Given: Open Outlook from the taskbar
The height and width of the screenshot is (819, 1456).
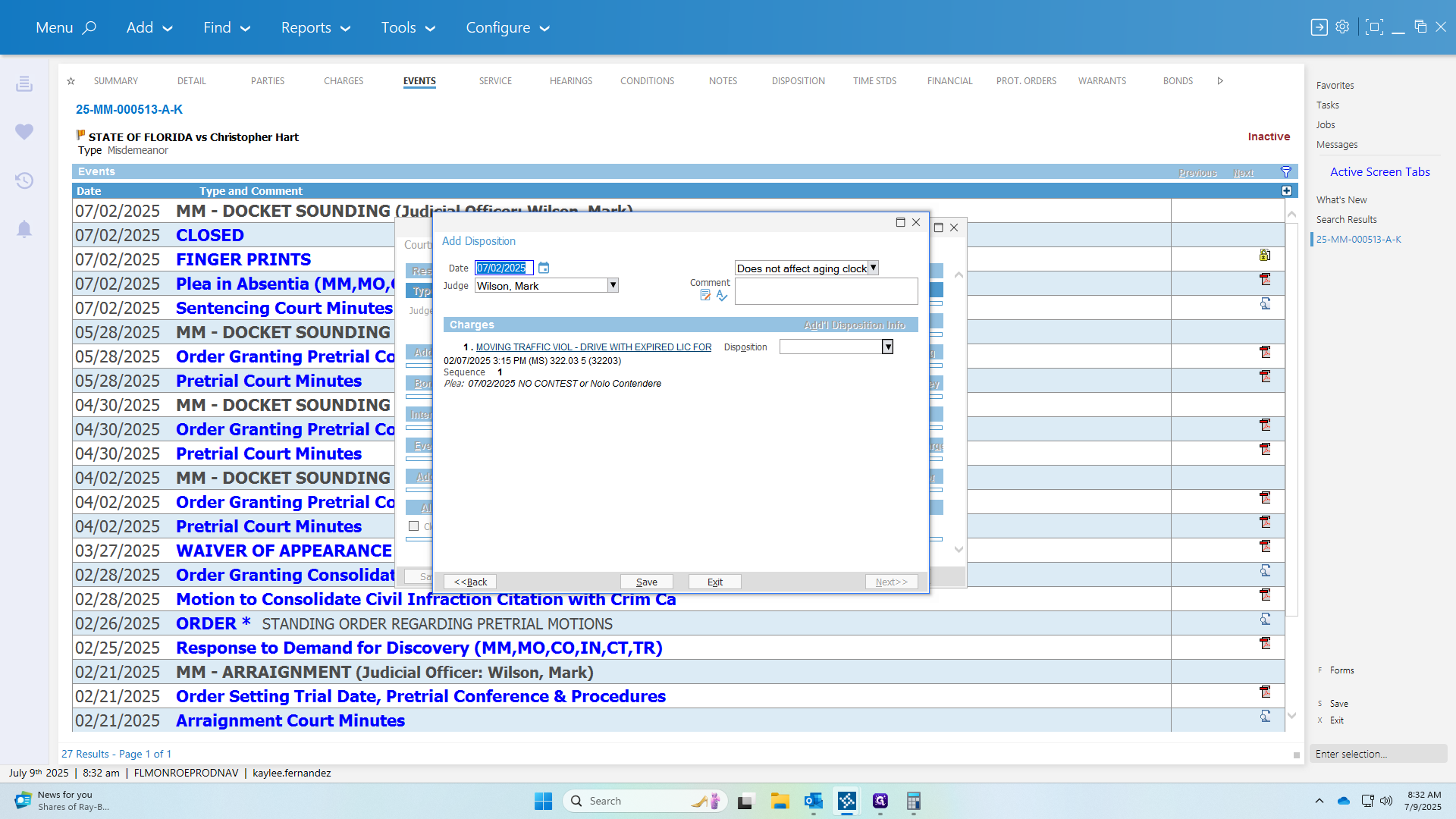Looking at the screenshot, I should click(814, 801).
